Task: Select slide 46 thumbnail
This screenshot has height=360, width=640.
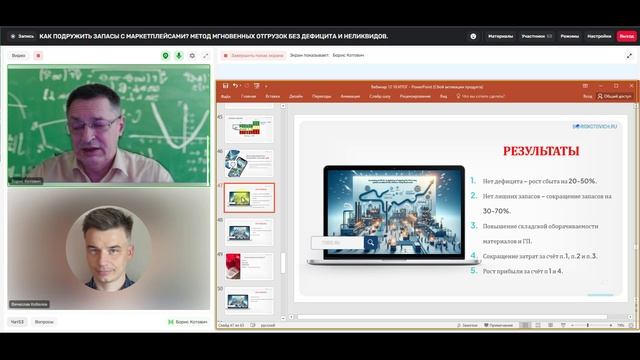Action: click(249, 163)
